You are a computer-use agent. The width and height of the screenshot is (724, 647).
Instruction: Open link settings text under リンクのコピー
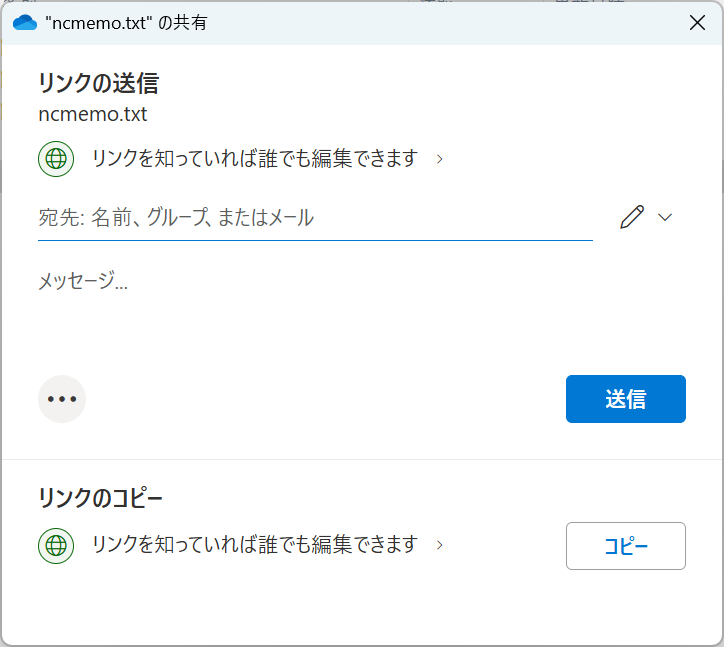point(255,545)
